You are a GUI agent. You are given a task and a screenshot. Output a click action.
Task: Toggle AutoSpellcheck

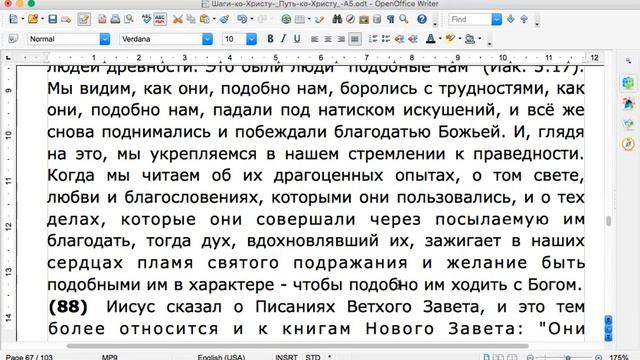pos(160,19)
